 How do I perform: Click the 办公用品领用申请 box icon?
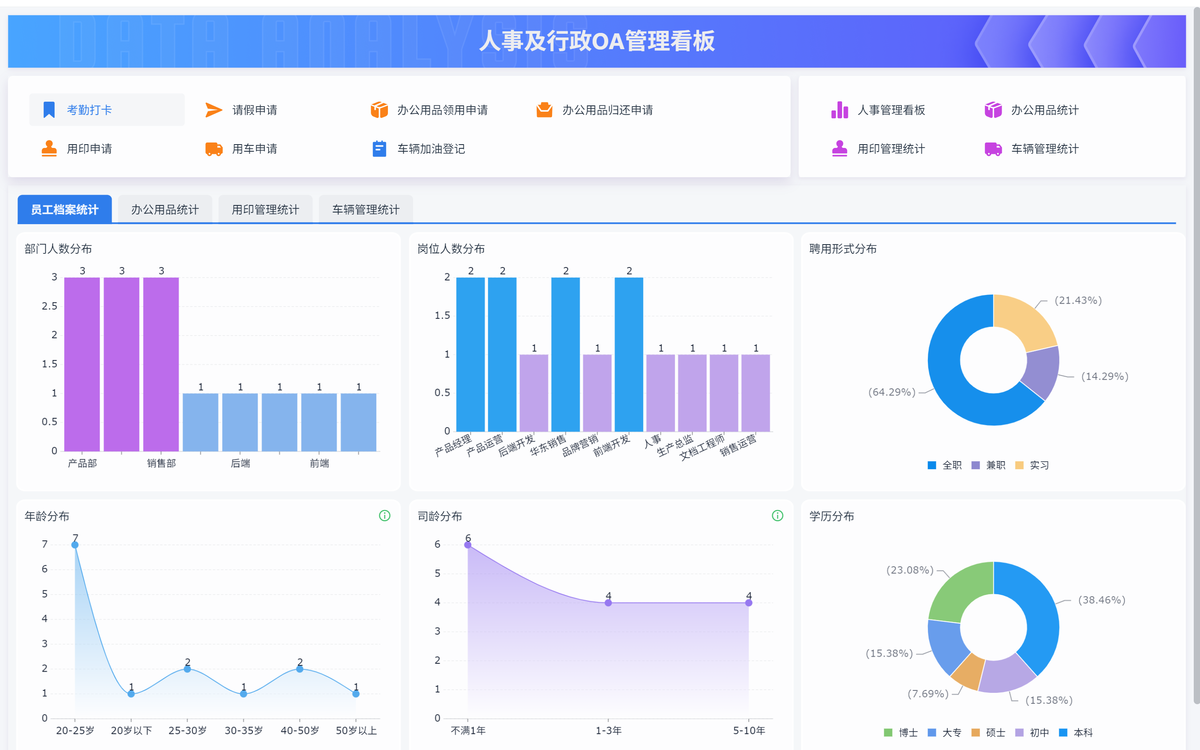tap(379, 110)
